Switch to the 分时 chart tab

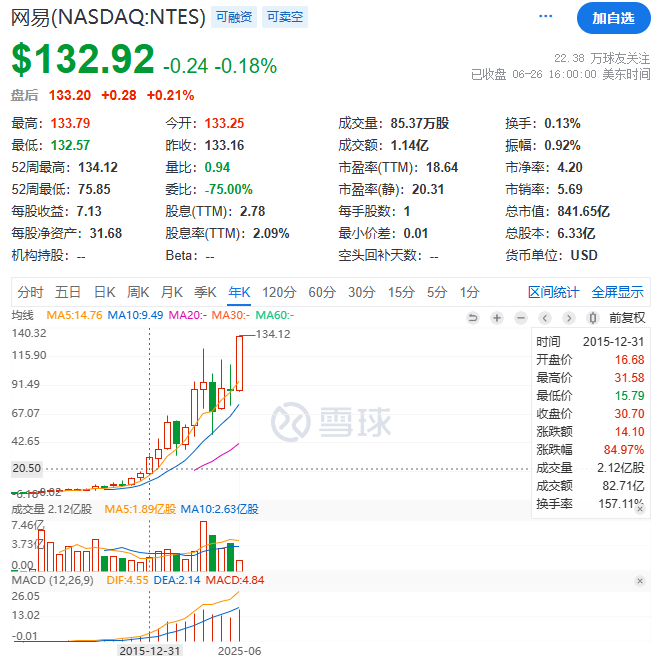[x=30, y=292]
